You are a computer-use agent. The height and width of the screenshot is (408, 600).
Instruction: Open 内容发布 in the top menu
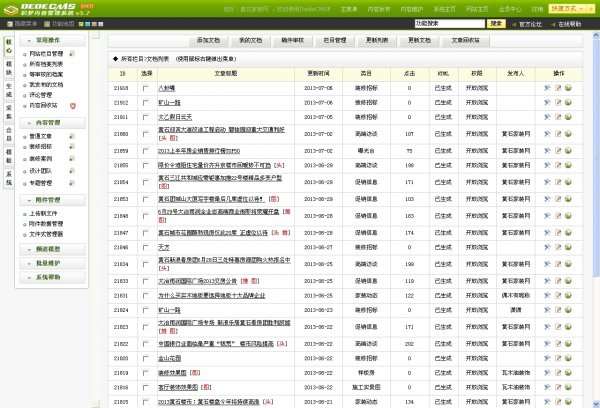pos(379,9)
